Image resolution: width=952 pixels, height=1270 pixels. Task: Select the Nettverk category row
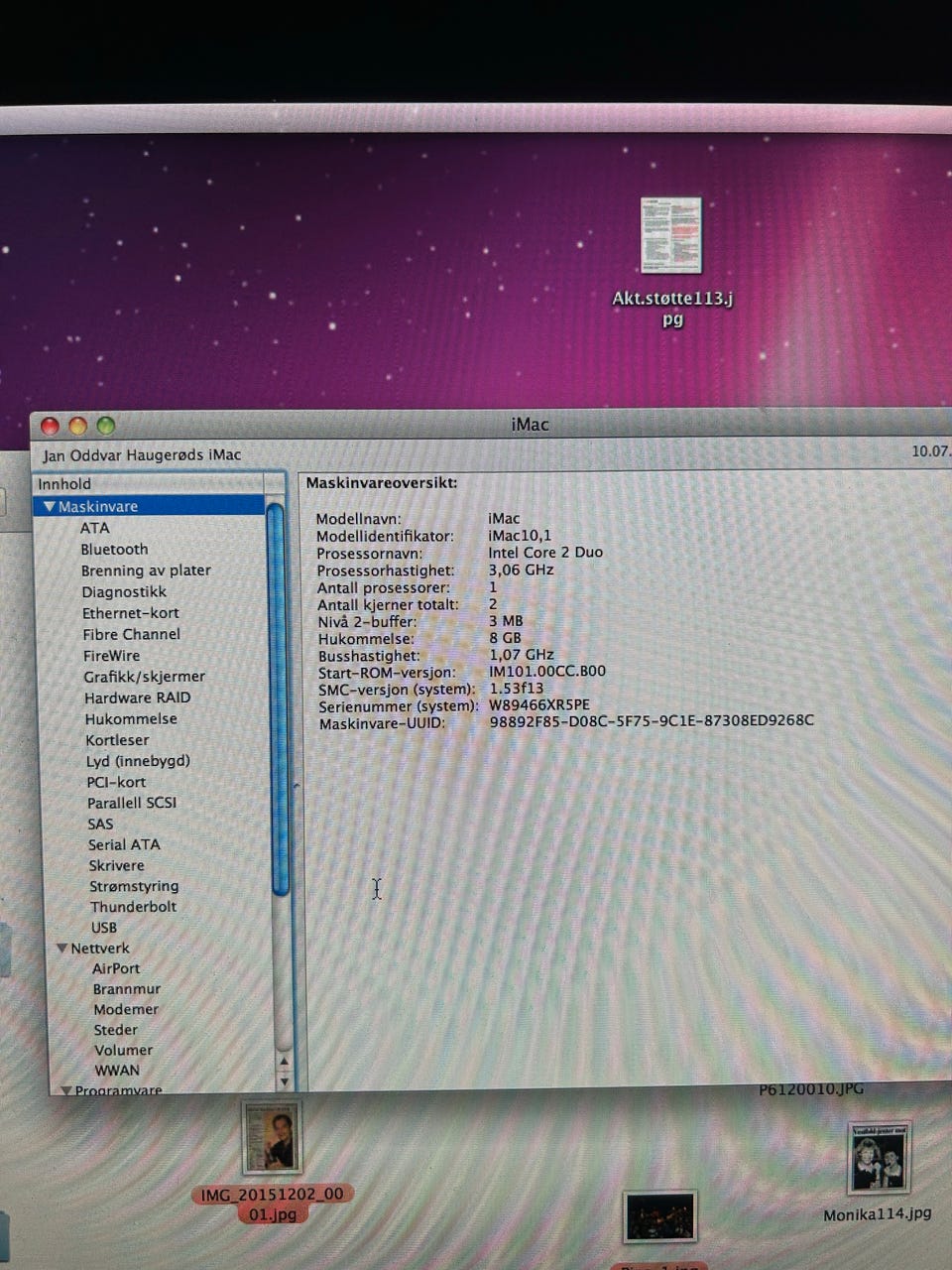tap(100, 949)
